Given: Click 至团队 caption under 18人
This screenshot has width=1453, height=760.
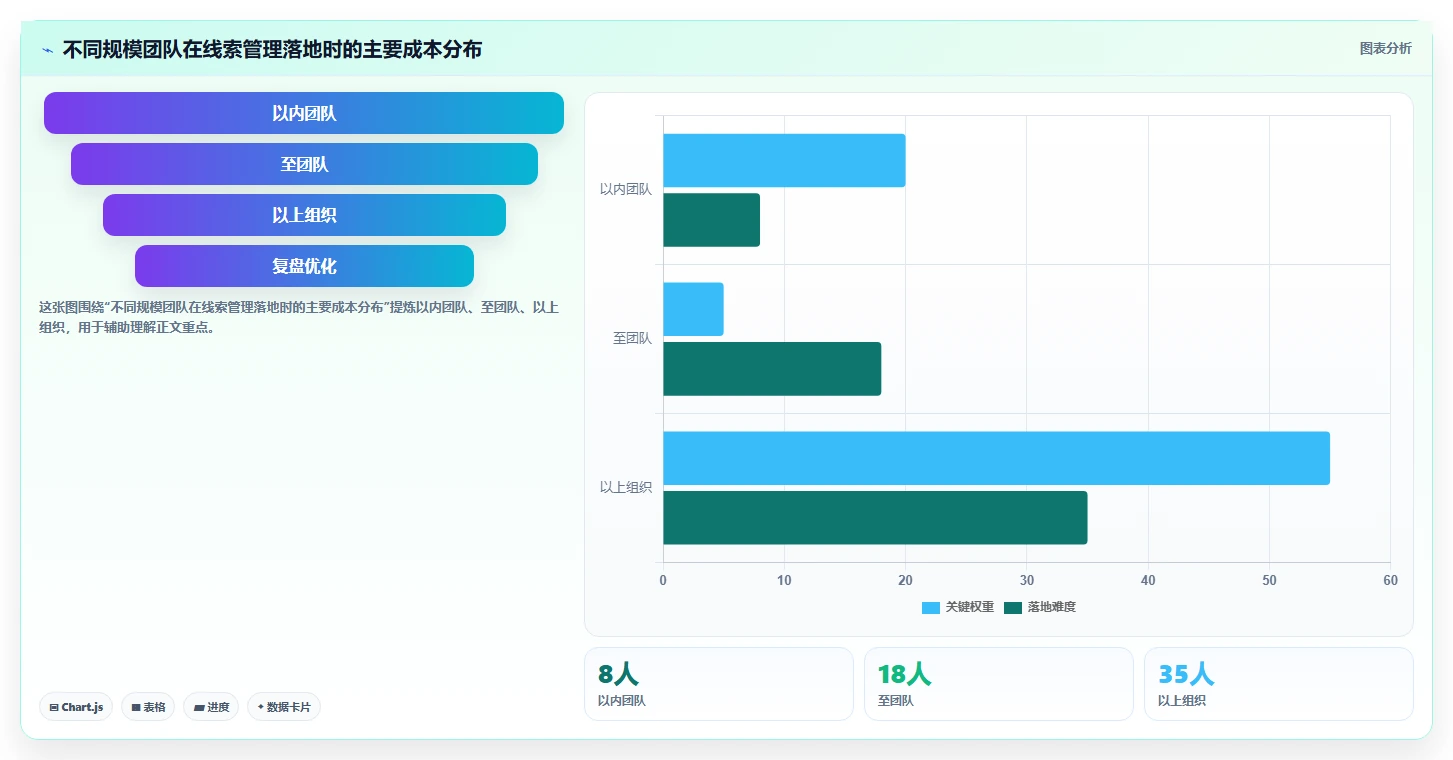Looking at the screenshot, I should 896,701.
